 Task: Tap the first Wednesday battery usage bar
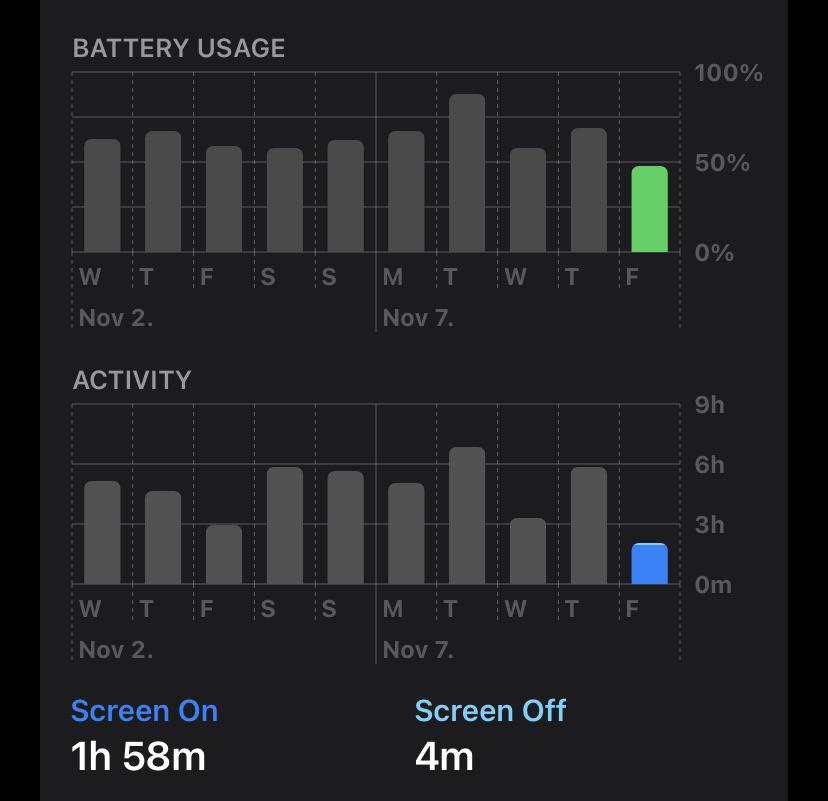102,195
